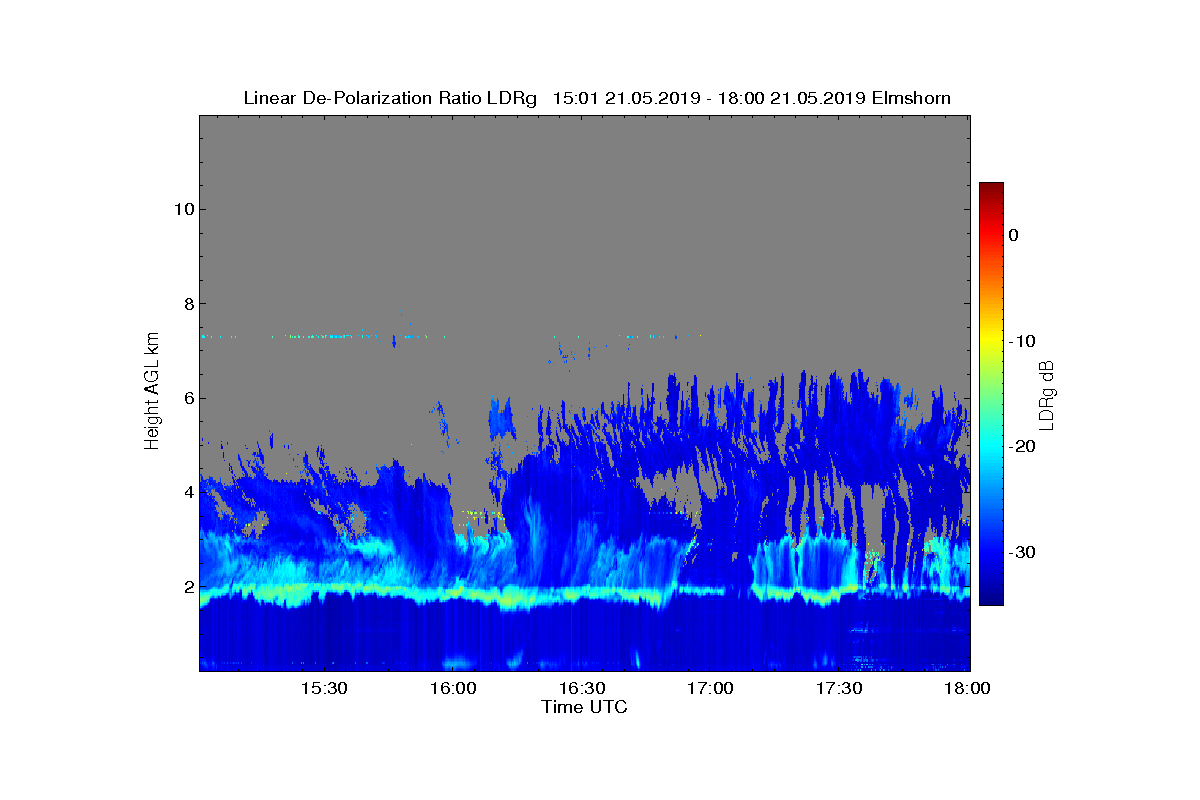Viewport: 1200px width, 800px height.
Task: Click the height tick label 10
Action: click(x=182, y=209)
